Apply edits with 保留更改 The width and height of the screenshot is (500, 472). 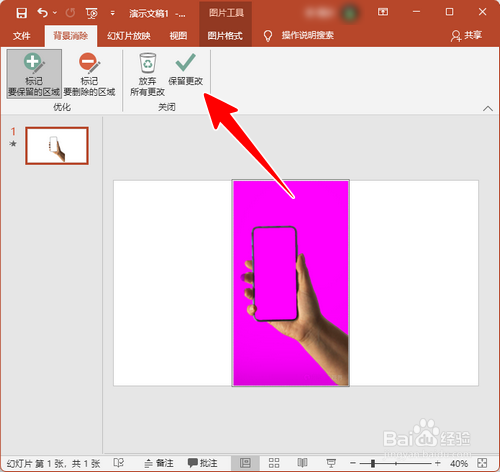[186, 69]
